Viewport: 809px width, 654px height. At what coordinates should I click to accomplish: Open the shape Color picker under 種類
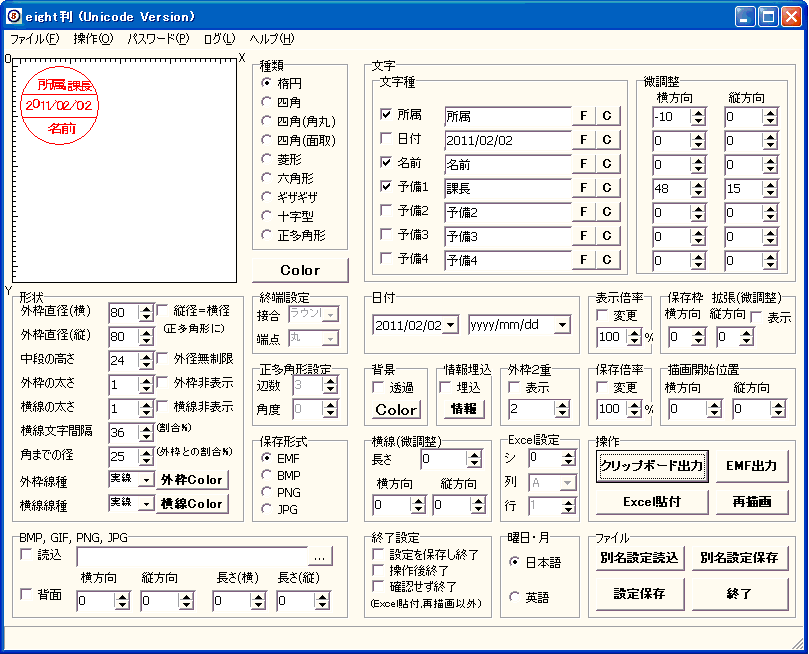coord(300,270)
